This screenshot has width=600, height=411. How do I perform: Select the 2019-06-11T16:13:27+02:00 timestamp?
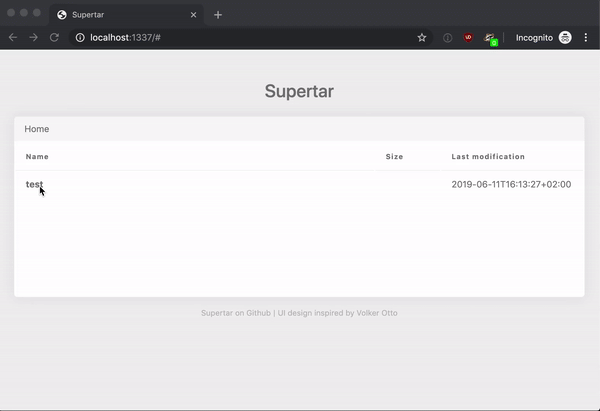511,184
